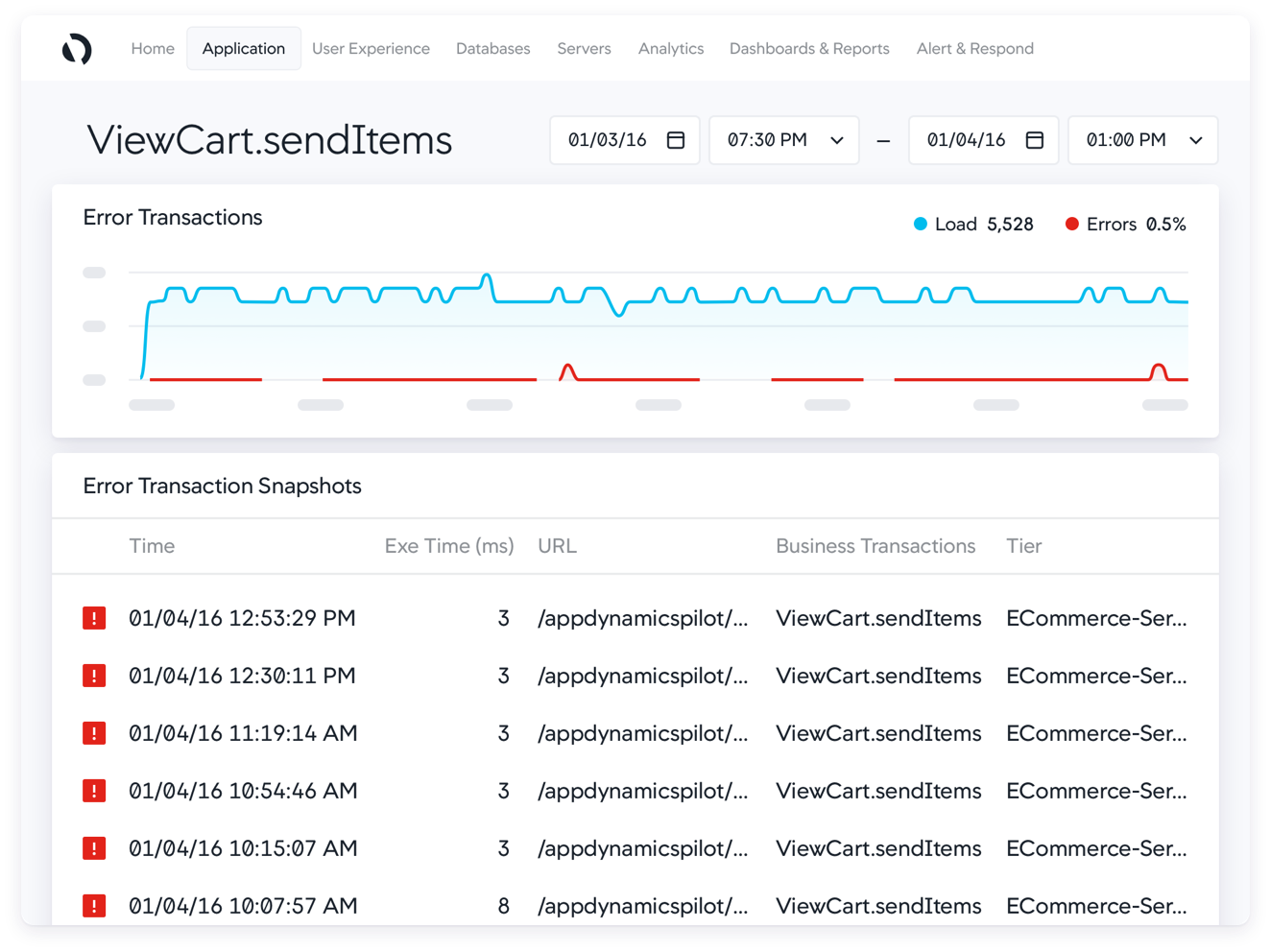Click error icon for 10:15:07 AM snapshot
This screenshot has width=1271, height=952.
(94, 848)
